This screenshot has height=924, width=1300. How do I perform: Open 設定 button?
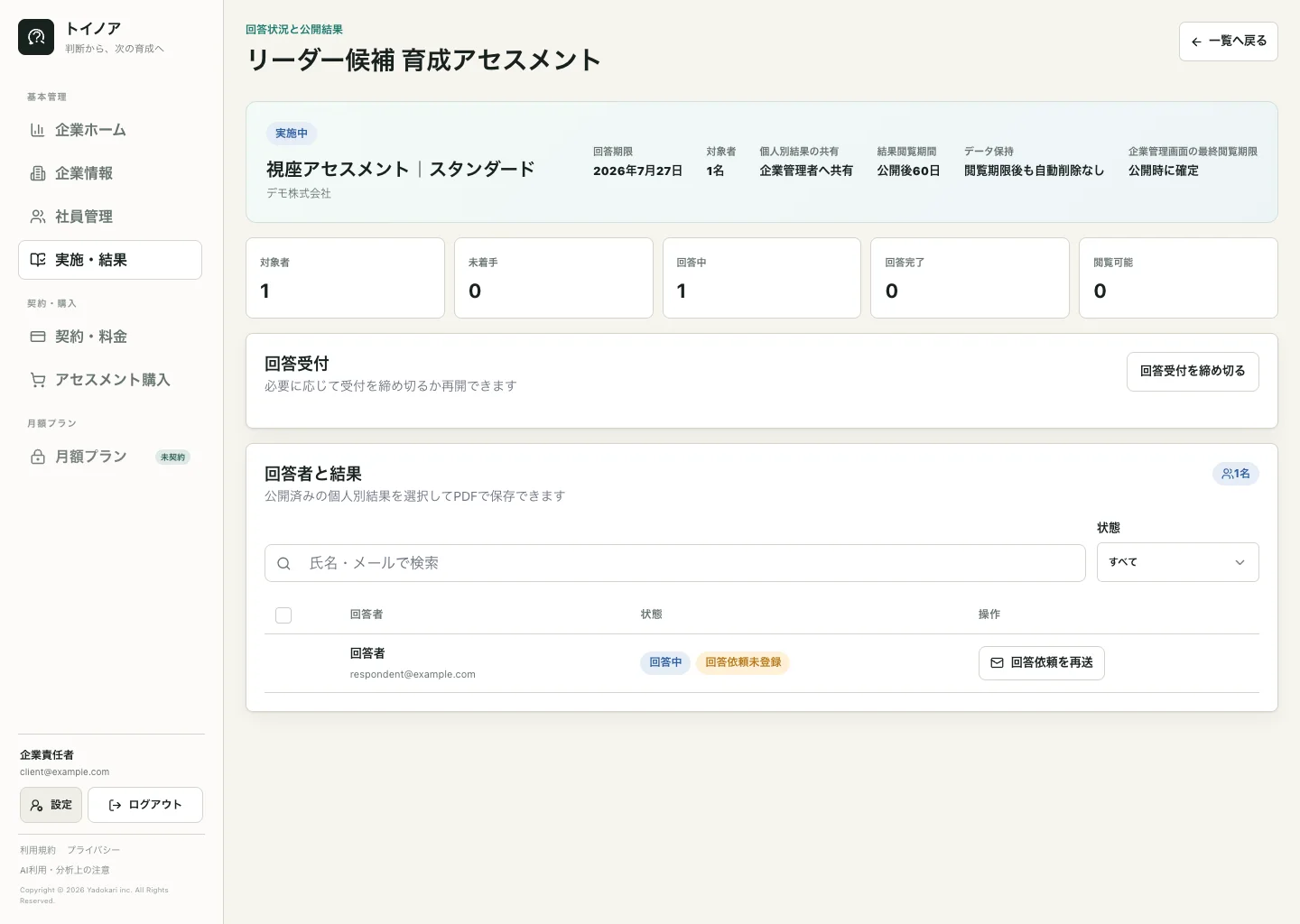click(51, 805)
